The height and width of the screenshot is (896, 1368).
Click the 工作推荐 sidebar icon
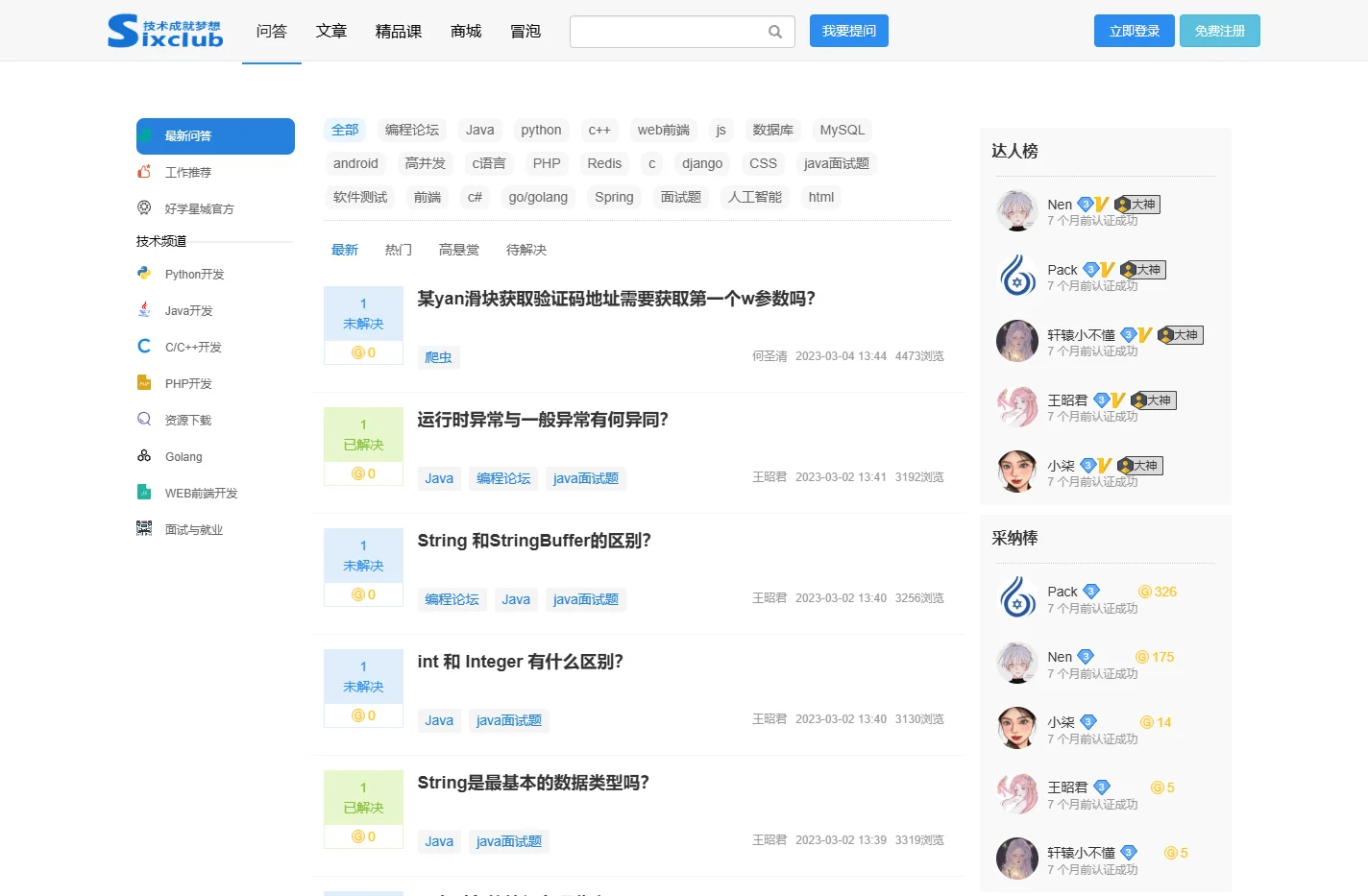pos(144,172)
